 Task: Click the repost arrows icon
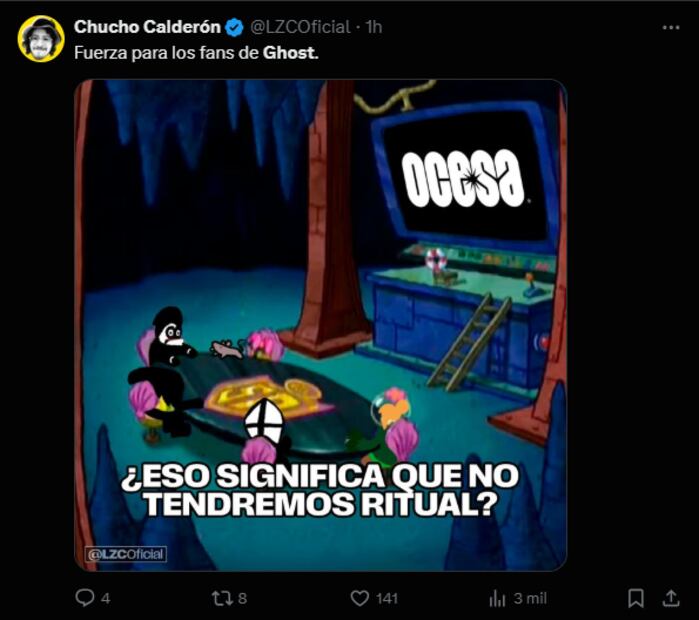222,598
